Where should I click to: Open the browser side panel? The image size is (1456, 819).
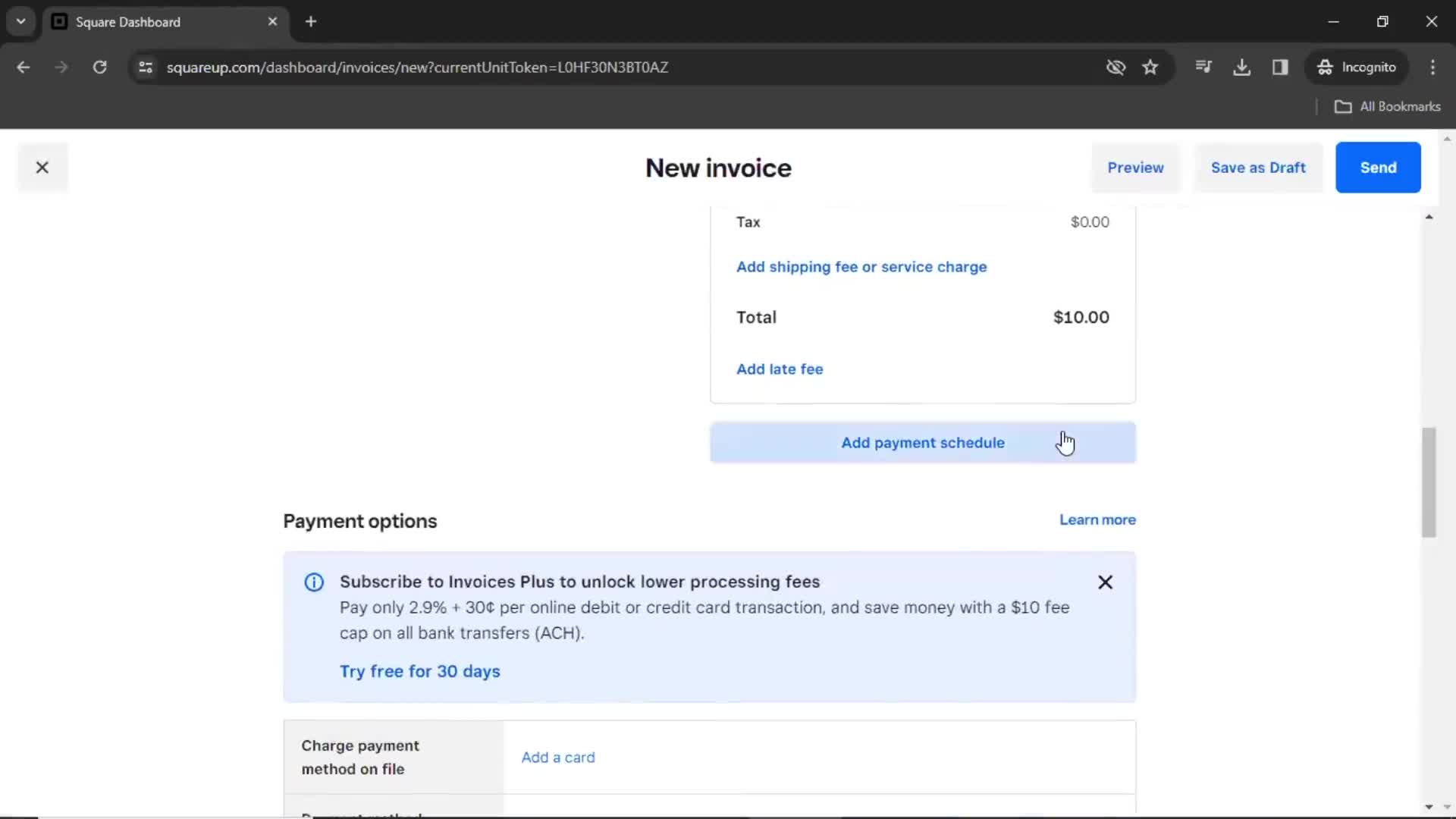click(x=1280, y=67)
